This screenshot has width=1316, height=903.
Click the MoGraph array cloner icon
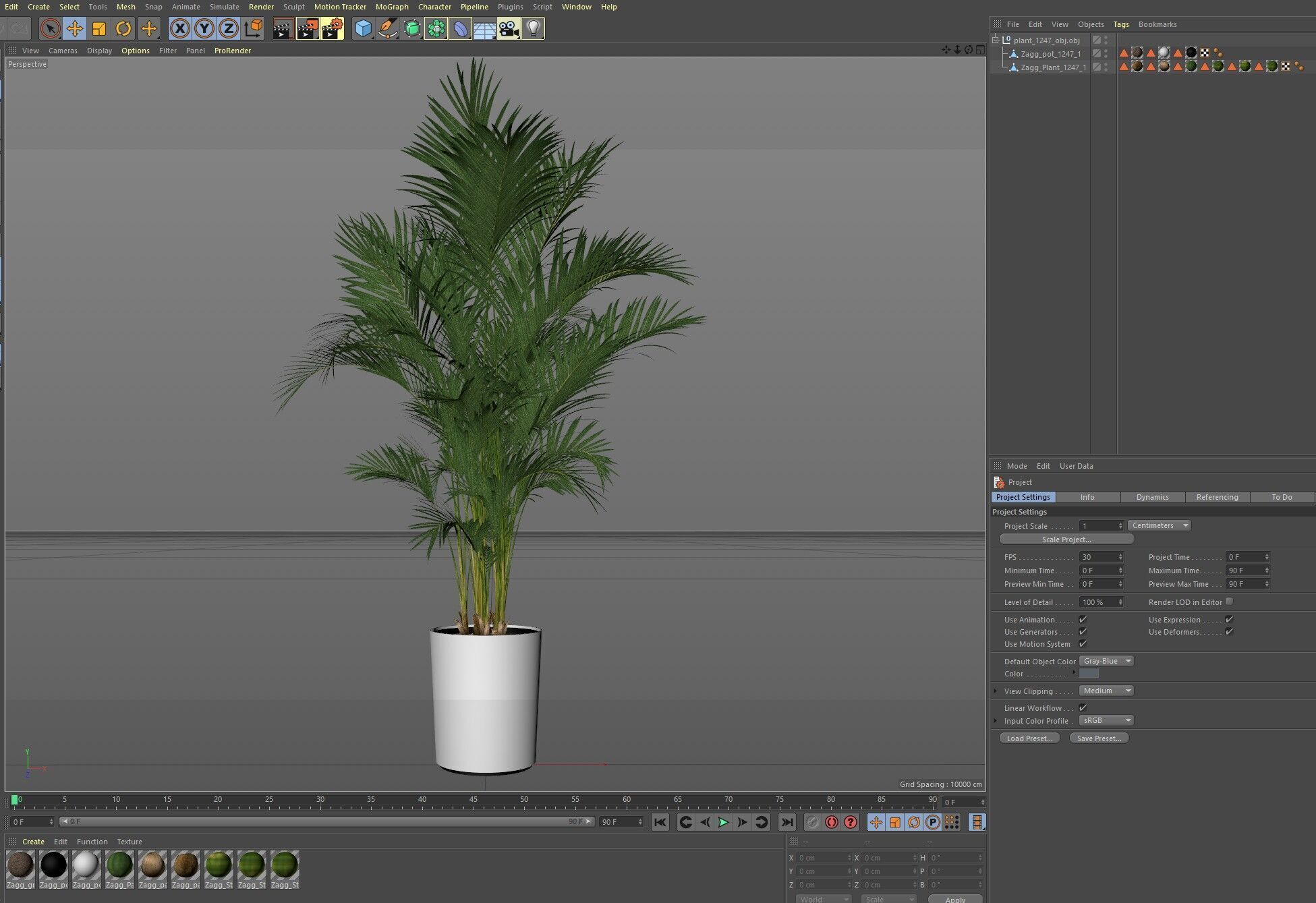click(436, 28)
